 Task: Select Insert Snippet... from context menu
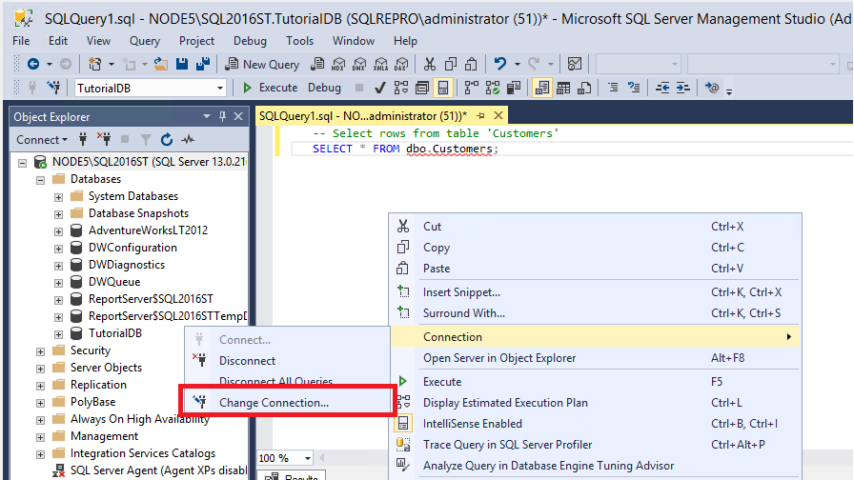tap(596, 292)
